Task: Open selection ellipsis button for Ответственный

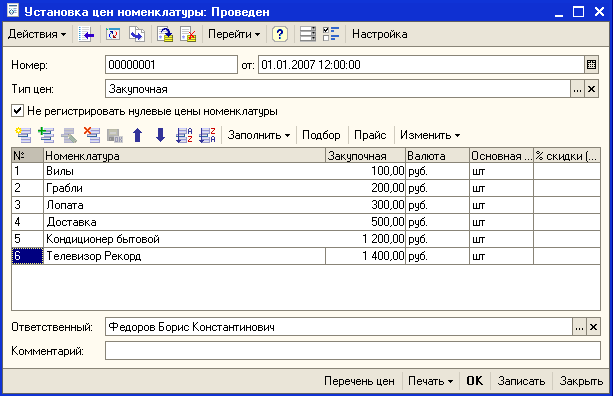Action: (x=579, y=327)
